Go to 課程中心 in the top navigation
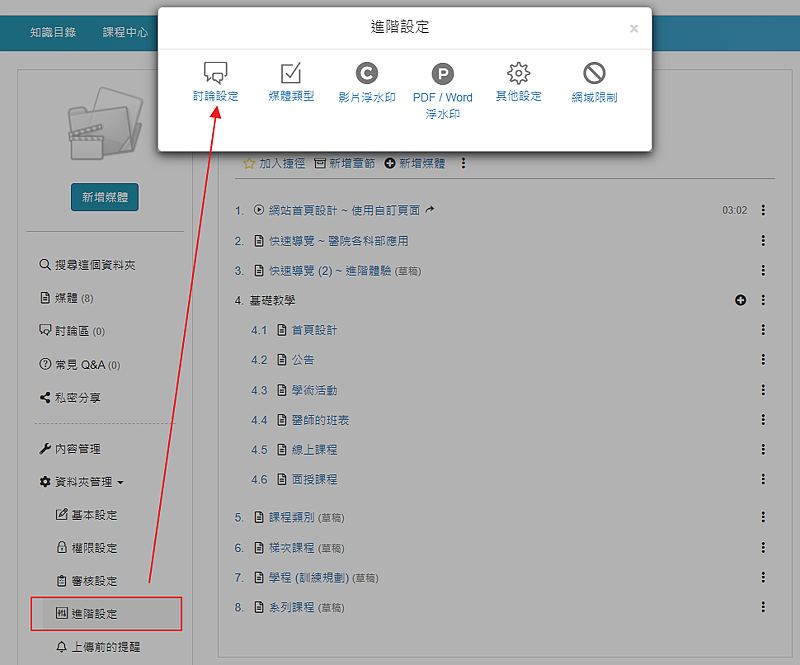Screen dimensions: 800x665 (x=125, y=32)
